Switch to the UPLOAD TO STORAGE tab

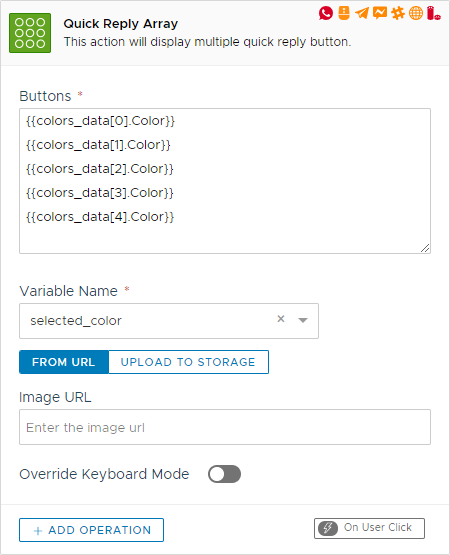pyautogui.click(x=188, y=362)
